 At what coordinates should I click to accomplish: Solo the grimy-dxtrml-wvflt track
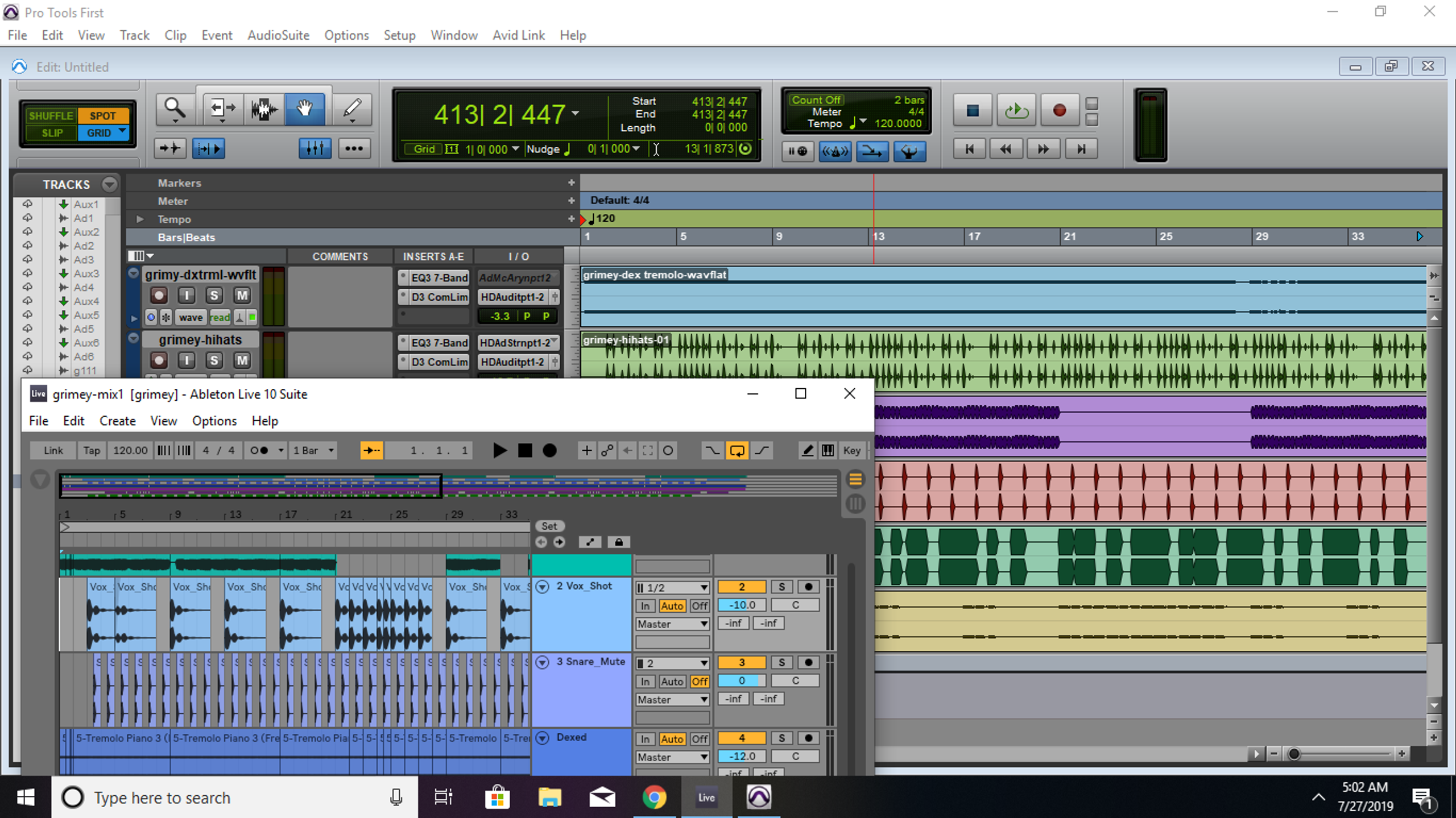pos(214,296)
